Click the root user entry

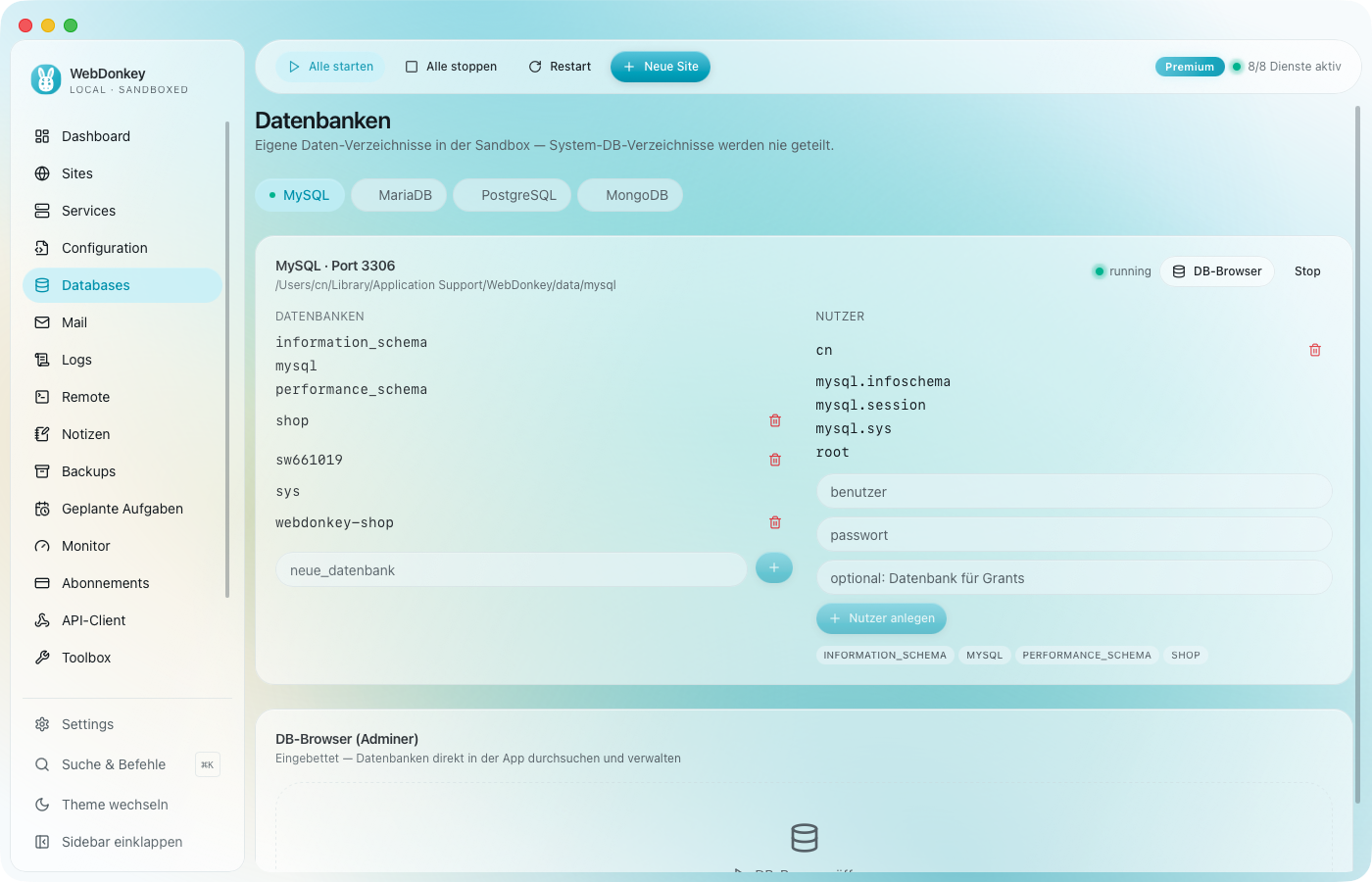click(832, 452)
